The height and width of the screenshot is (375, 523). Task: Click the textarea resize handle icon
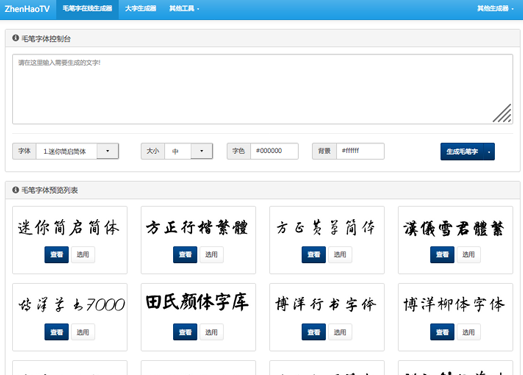click(x=502, y=113)
